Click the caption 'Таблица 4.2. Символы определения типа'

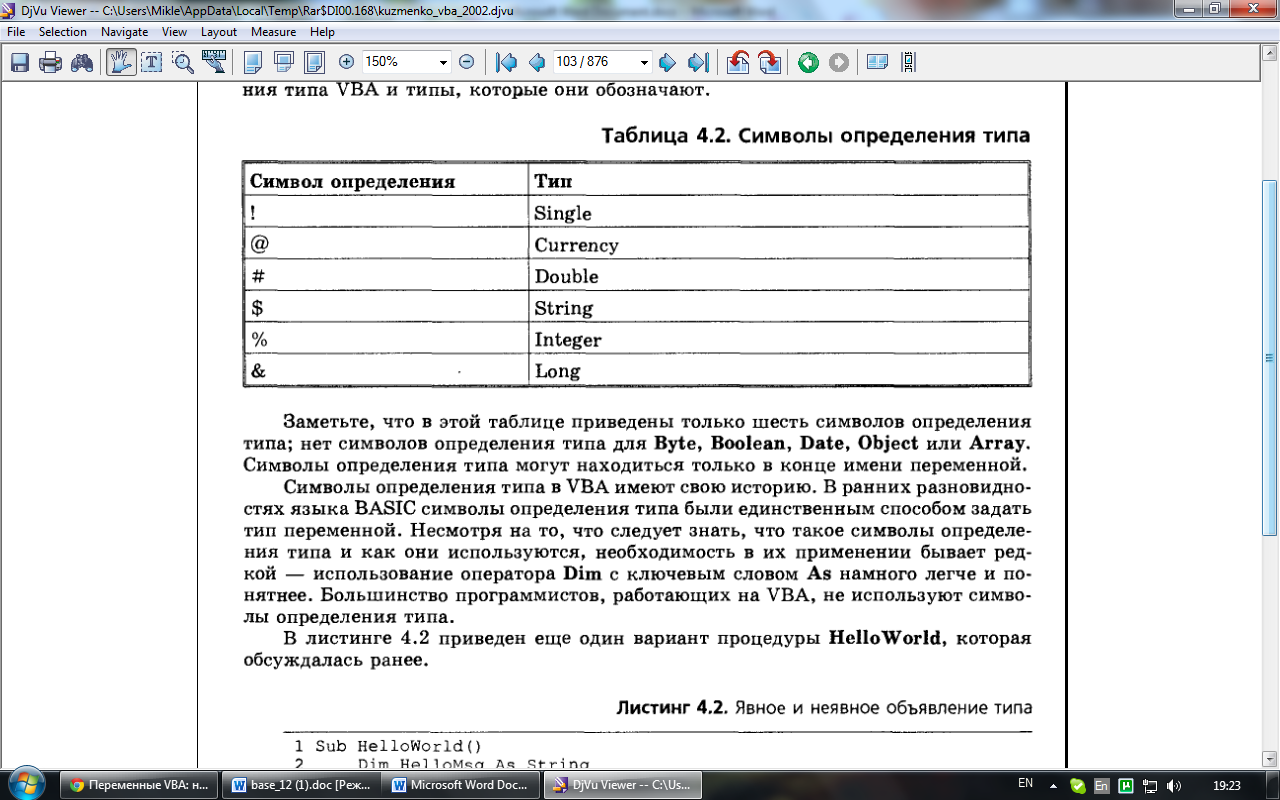pyautogui.click(x=815, y=136)
